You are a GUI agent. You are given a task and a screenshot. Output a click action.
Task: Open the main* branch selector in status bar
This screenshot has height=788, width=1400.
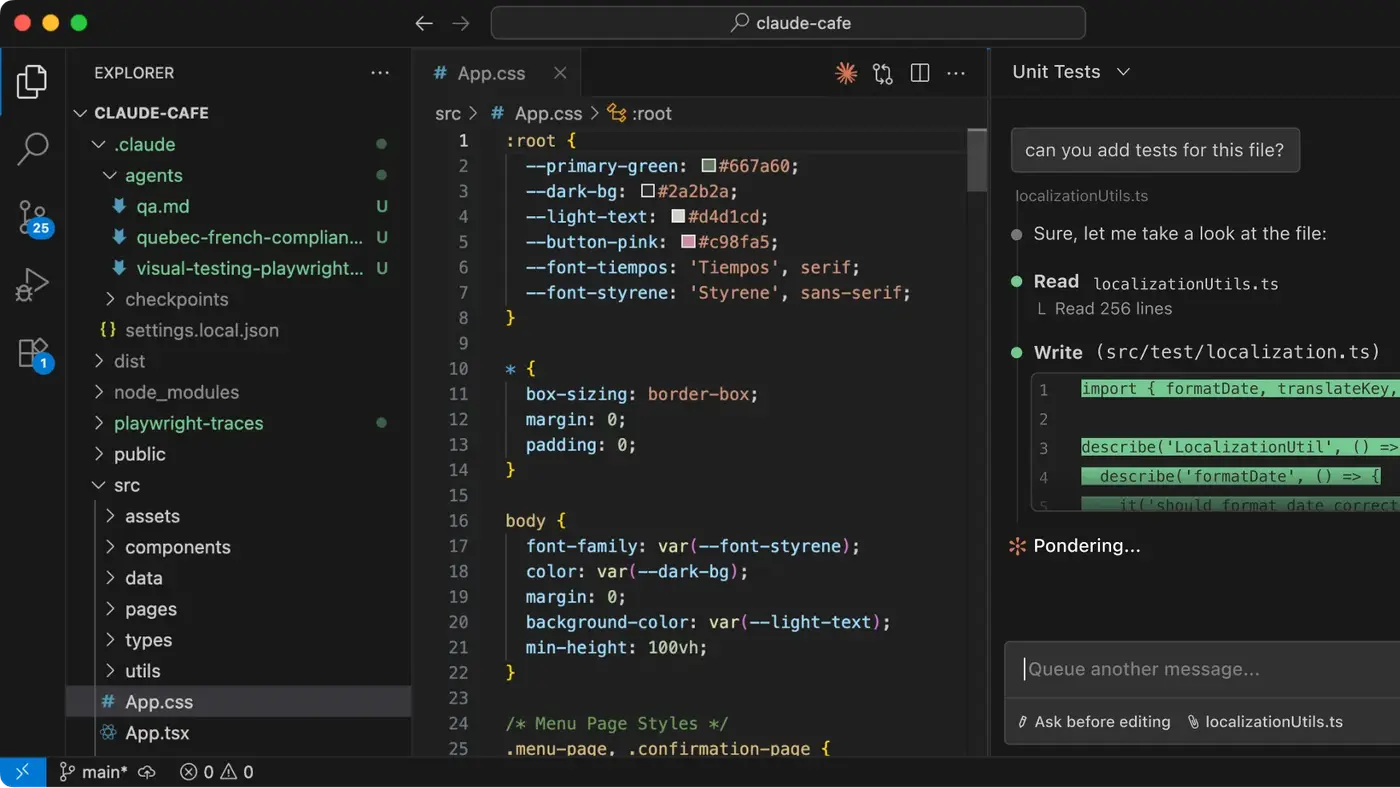pos(92,772)
